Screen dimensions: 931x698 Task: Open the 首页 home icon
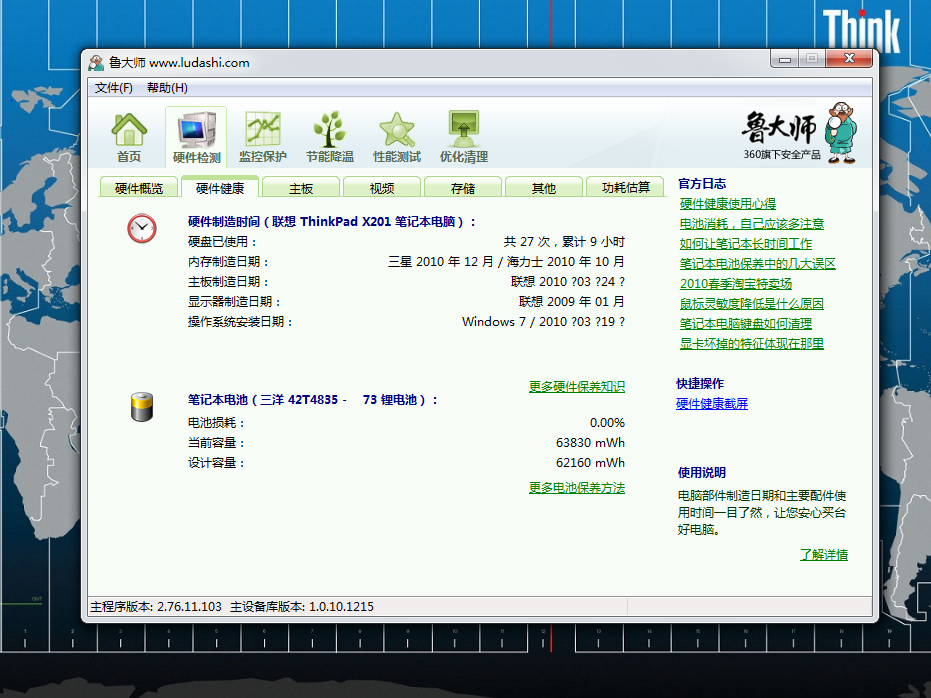[129, 138]
